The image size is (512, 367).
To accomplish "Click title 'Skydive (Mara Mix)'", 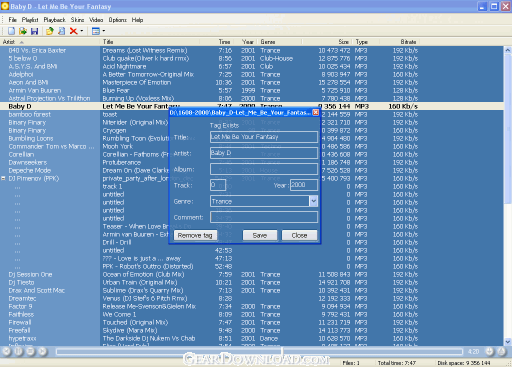I will 130,331.
